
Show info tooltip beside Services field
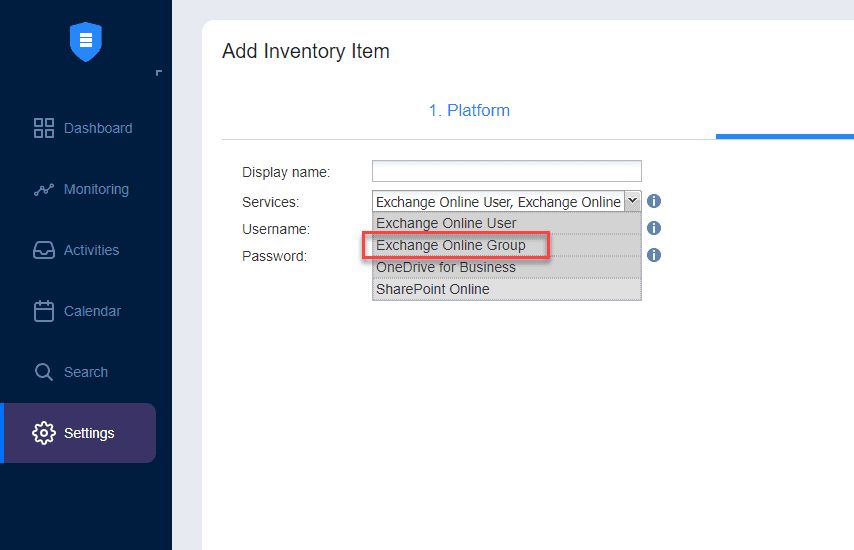coord(654,201)
